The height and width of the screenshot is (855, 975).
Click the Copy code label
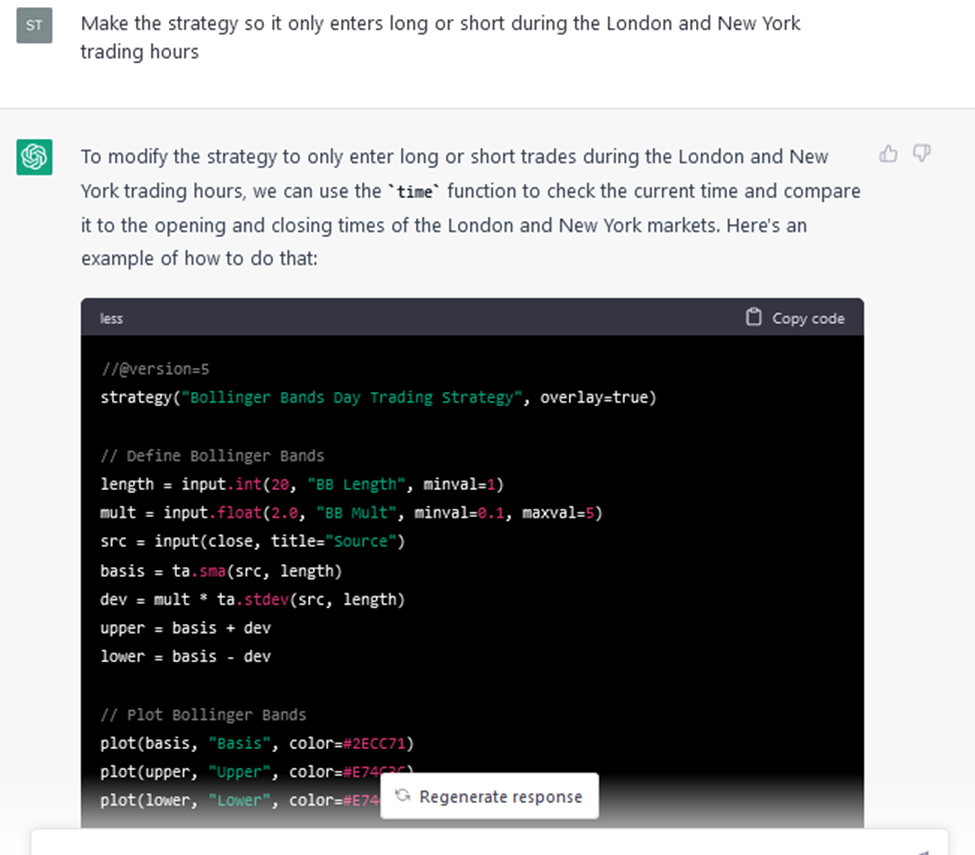(x=808, y=318)
